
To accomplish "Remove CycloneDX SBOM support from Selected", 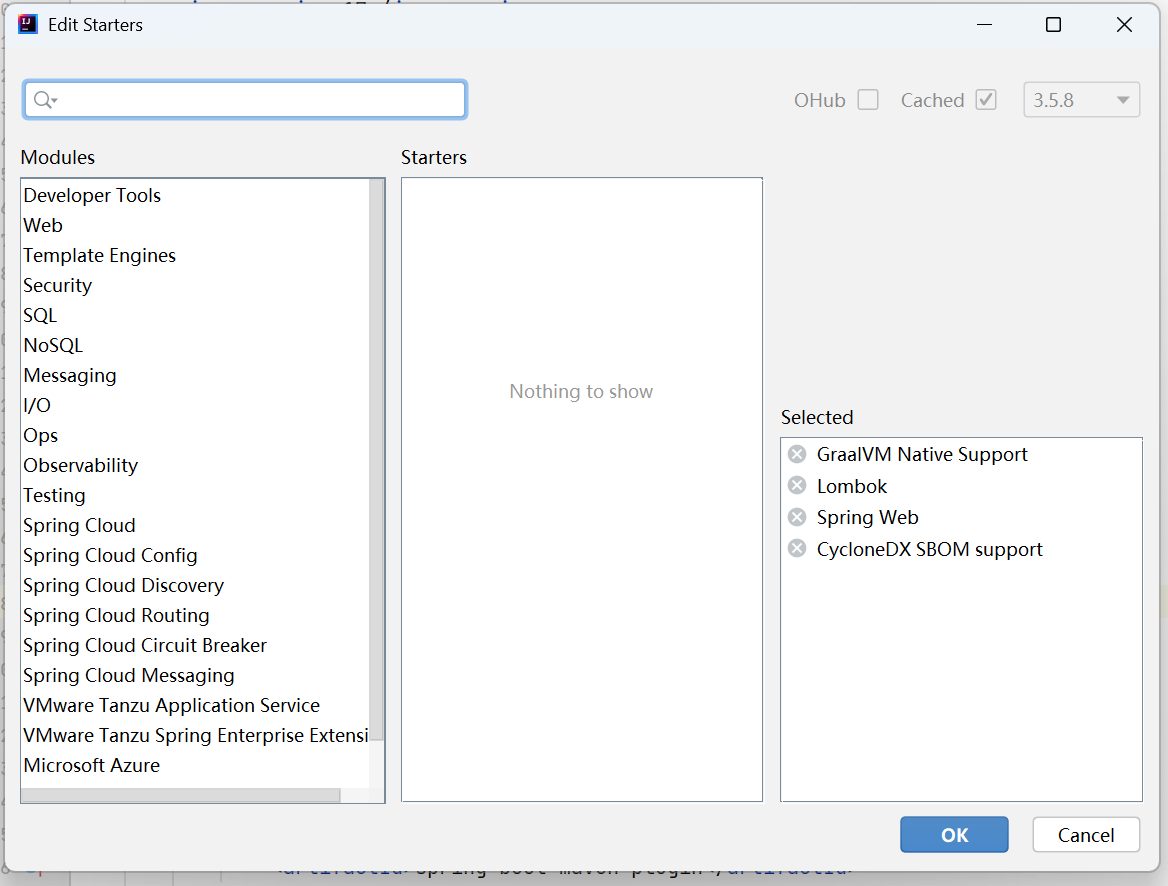I will [797, 549].
